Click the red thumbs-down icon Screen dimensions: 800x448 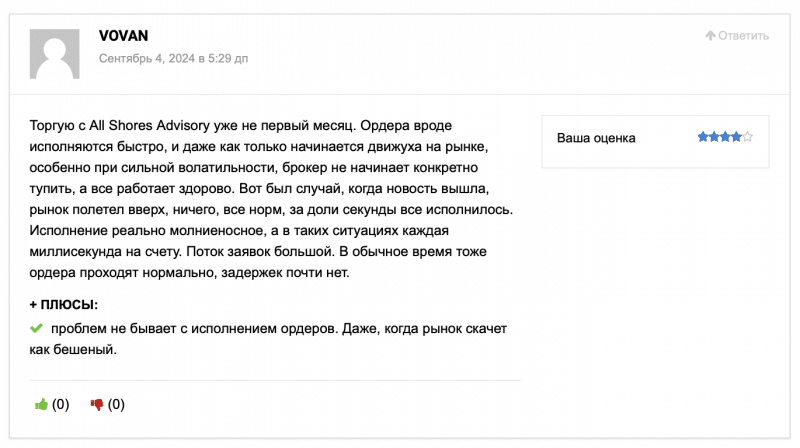click(96, 405)
